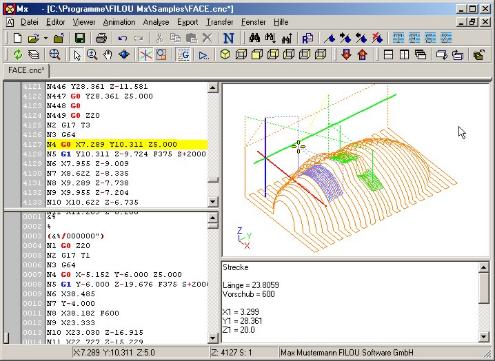Viewport: 495px width, 361px height.
Task: Open a file with the open folder icon
Action: 33,38
